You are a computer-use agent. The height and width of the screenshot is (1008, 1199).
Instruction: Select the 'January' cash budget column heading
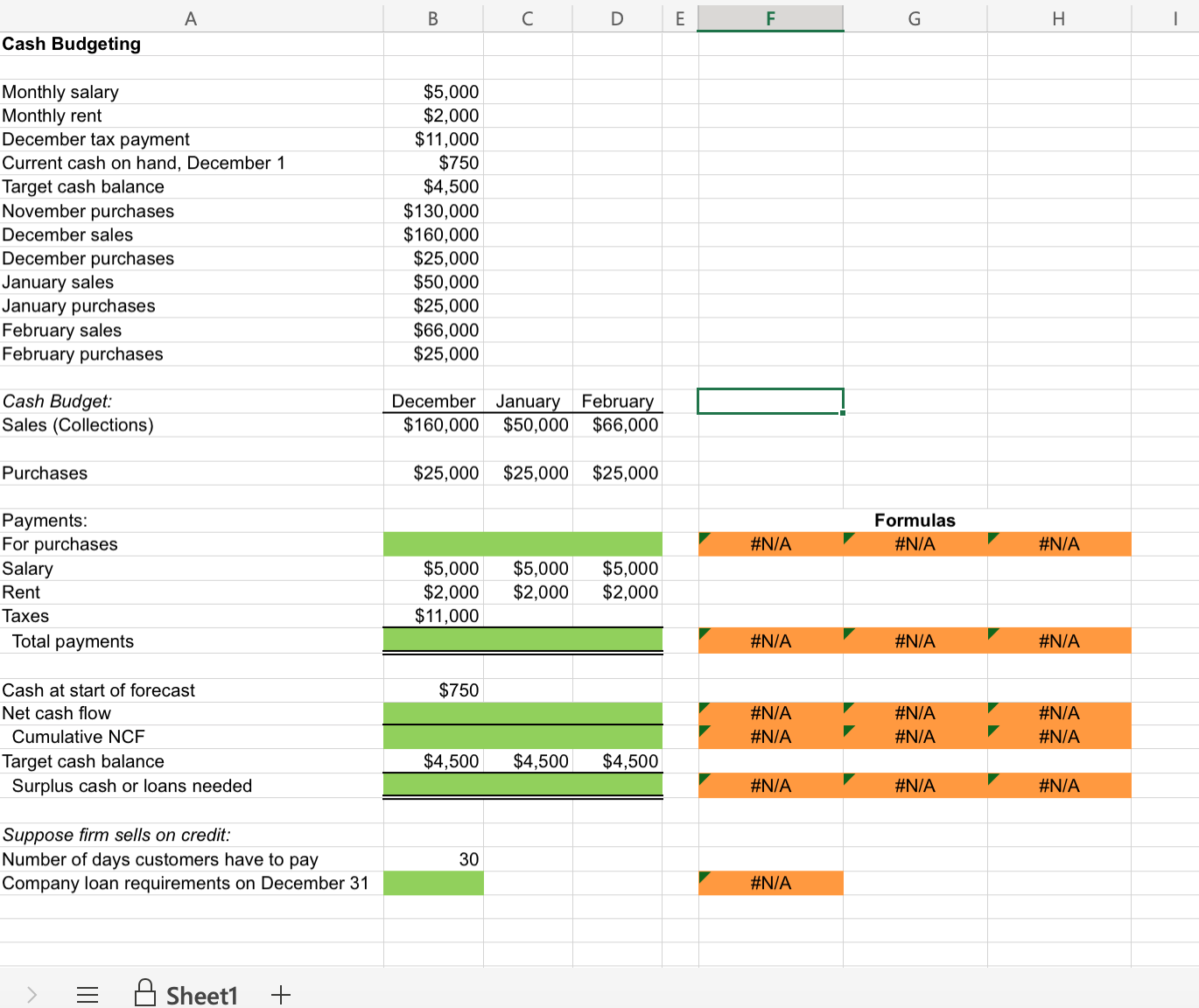tap(528, 401)
